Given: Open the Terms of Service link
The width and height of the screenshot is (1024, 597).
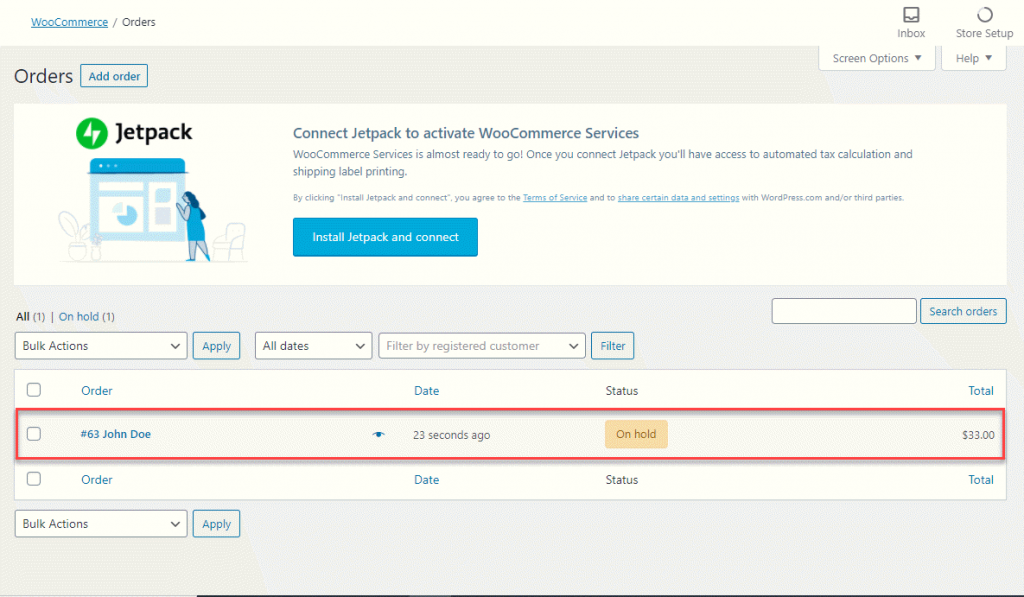Looking at the screenshot, I should click(x=555, y=197).
